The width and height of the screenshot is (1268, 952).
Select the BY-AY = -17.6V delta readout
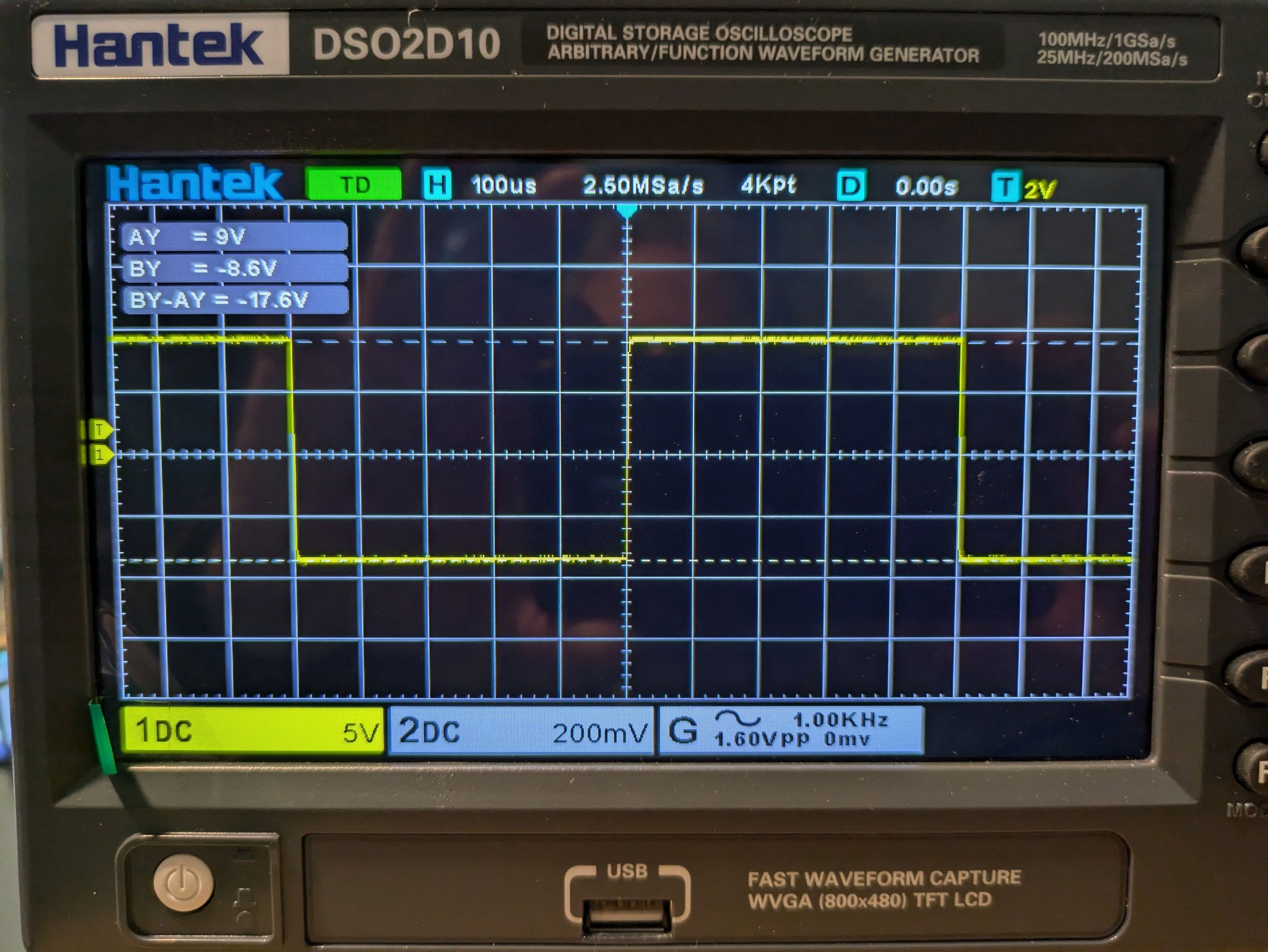pos(235,300)
